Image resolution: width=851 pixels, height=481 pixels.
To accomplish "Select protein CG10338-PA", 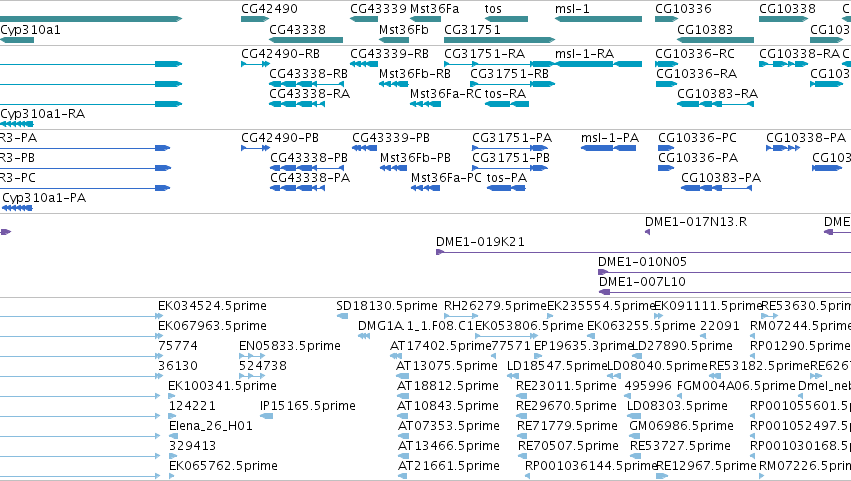I will click(806, 138).
